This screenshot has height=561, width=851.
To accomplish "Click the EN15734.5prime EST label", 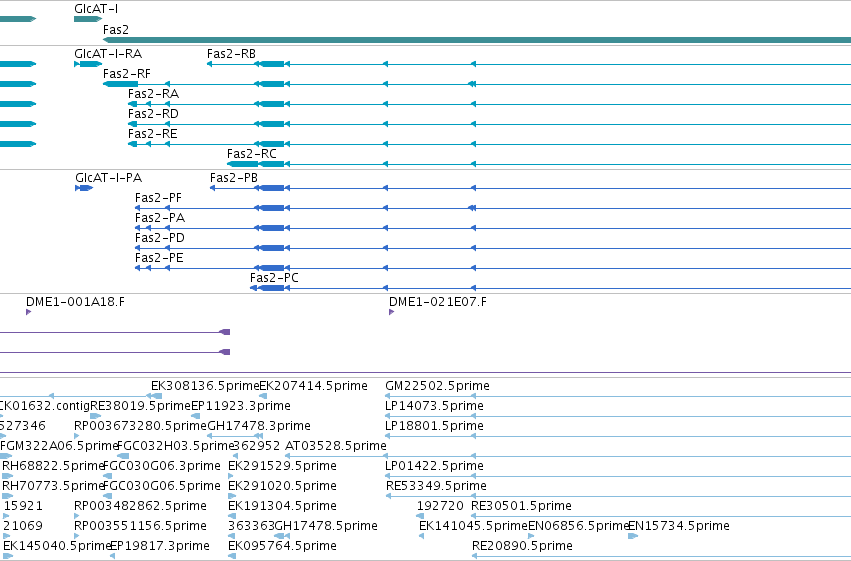I will tap(679, 527).
